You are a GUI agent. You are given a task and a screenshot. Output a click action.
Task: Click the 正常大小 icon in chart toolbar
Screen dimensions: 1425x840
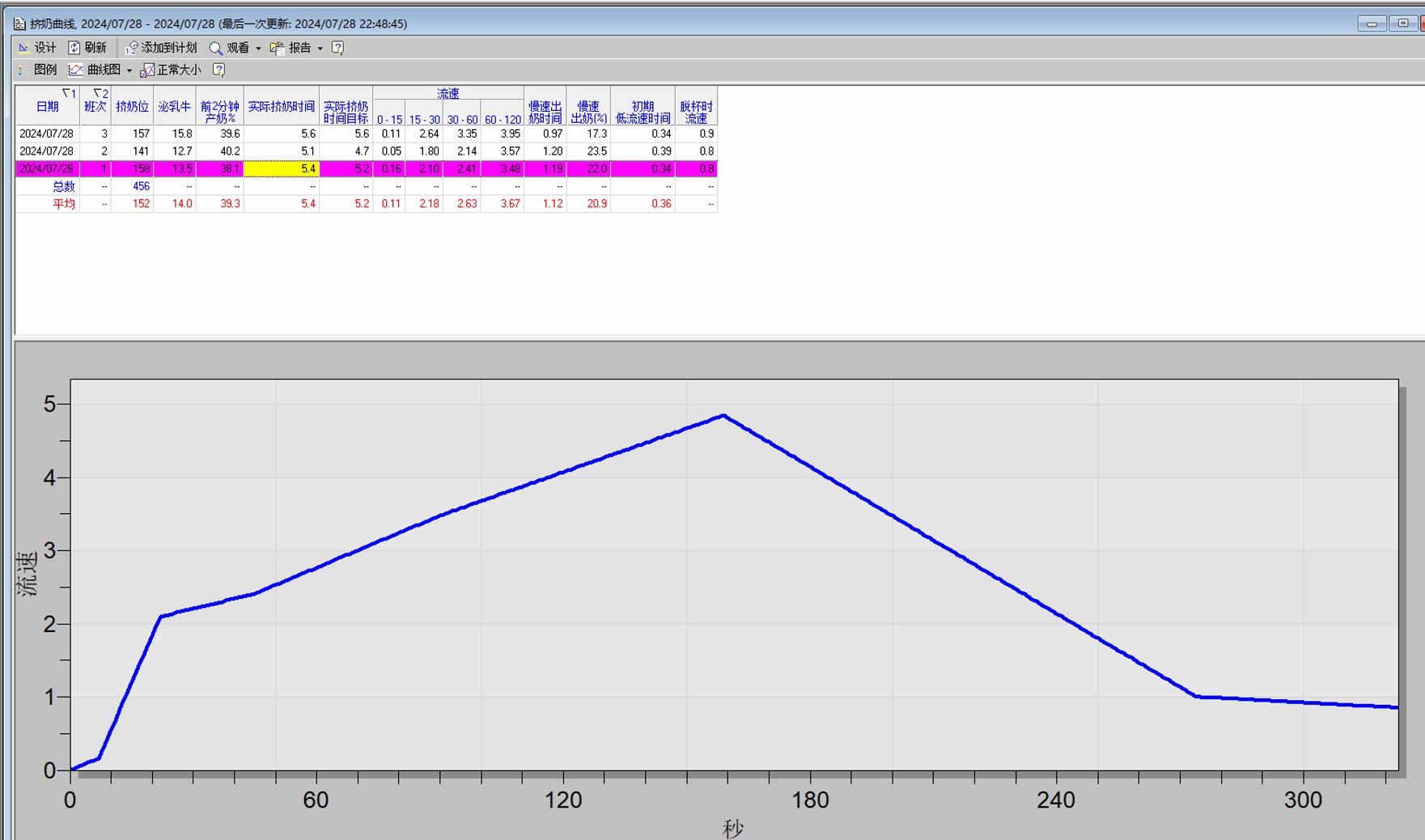pos(147,70)
